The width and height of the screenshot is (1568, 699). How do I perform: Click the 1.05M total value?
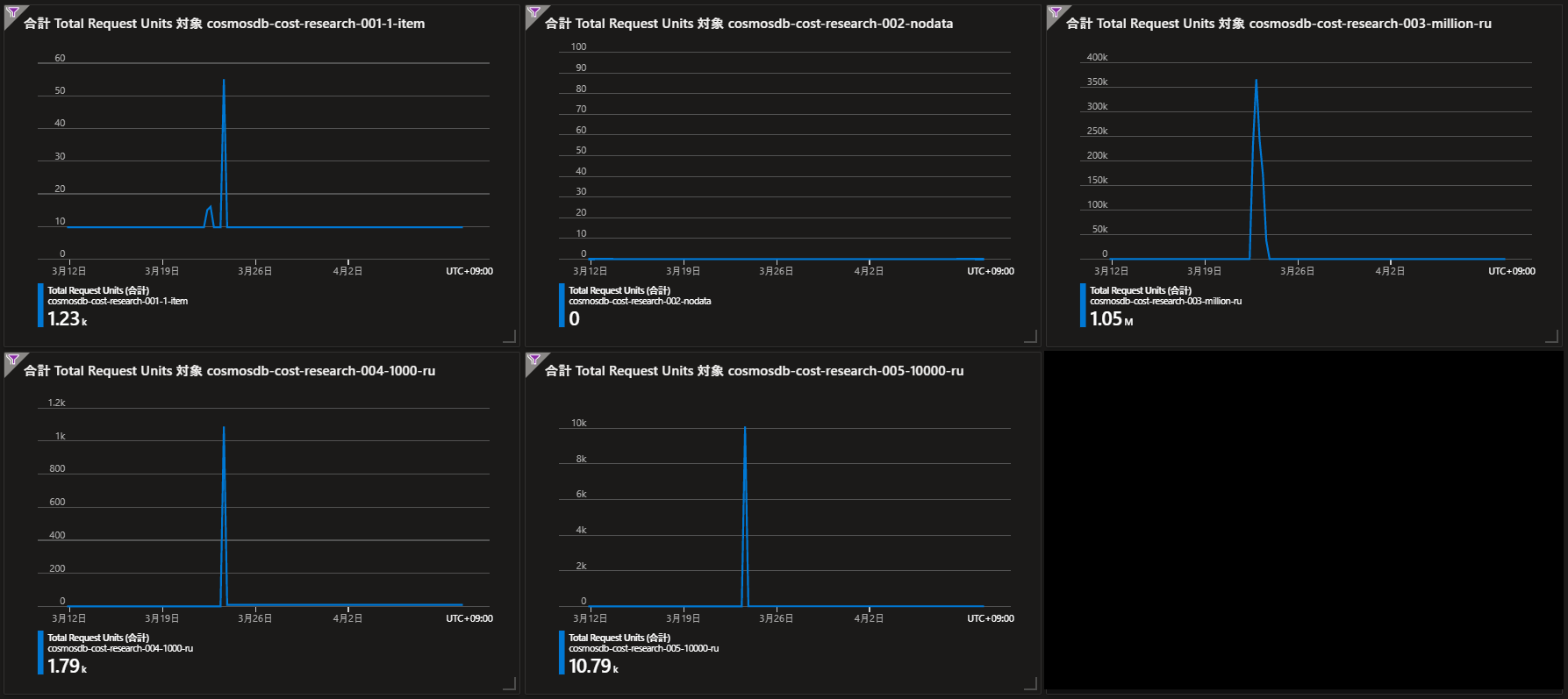[1111, 319]
